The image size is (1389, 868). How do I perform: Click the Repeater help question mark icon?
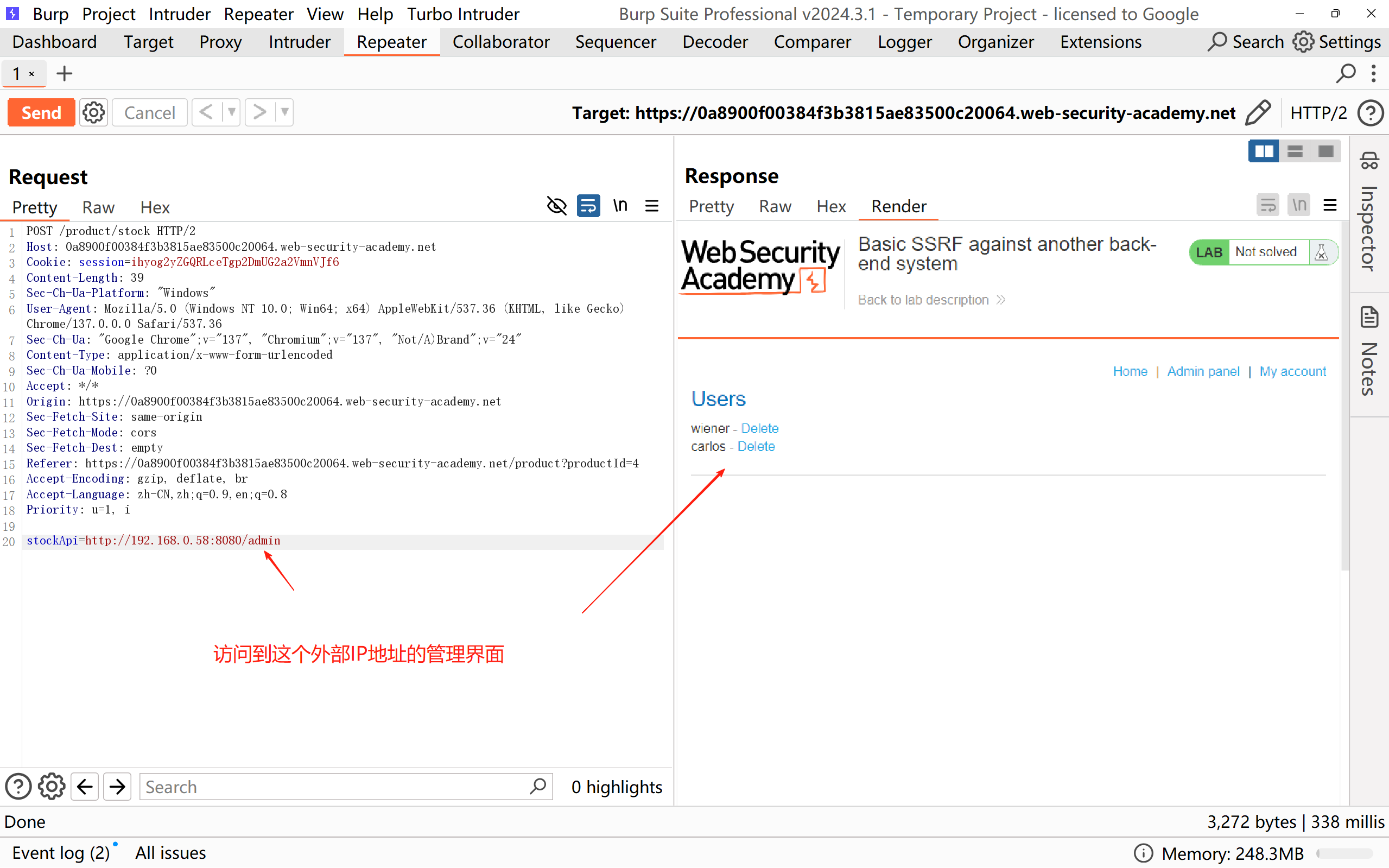pyautogui.click(x=1370, y=112)
